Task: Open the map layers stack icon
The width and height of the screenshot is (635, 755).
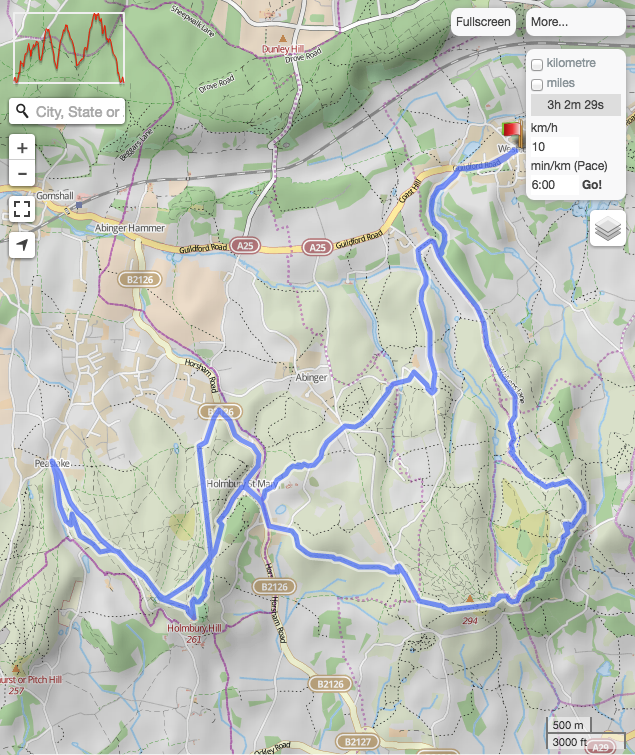Action: click(608, 228)
